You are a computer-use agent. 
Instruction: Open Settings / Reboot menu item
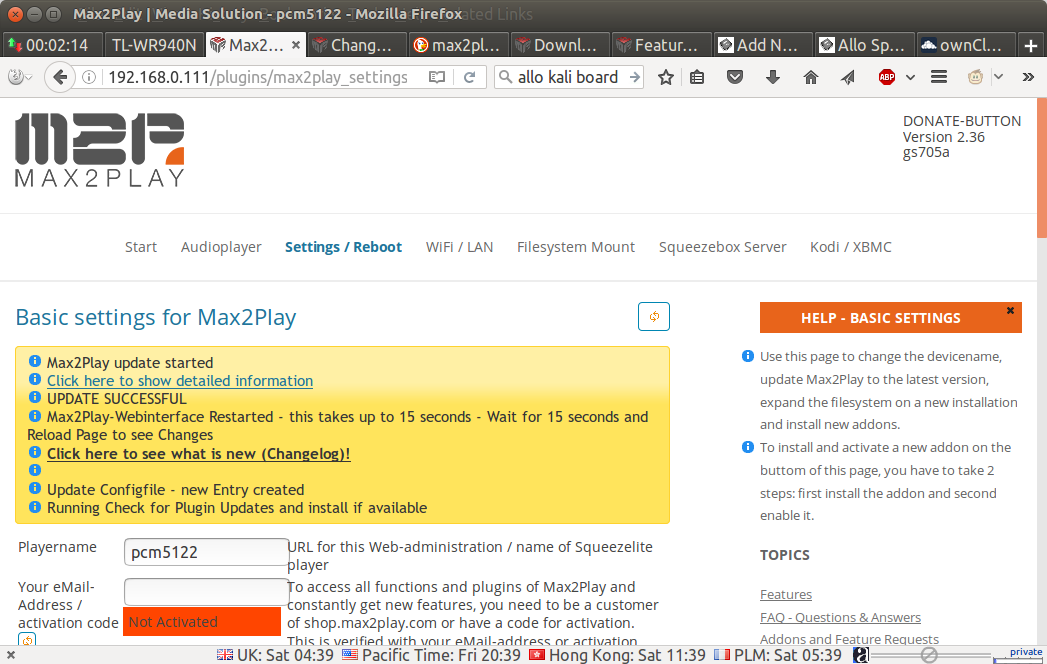[343, 247]
